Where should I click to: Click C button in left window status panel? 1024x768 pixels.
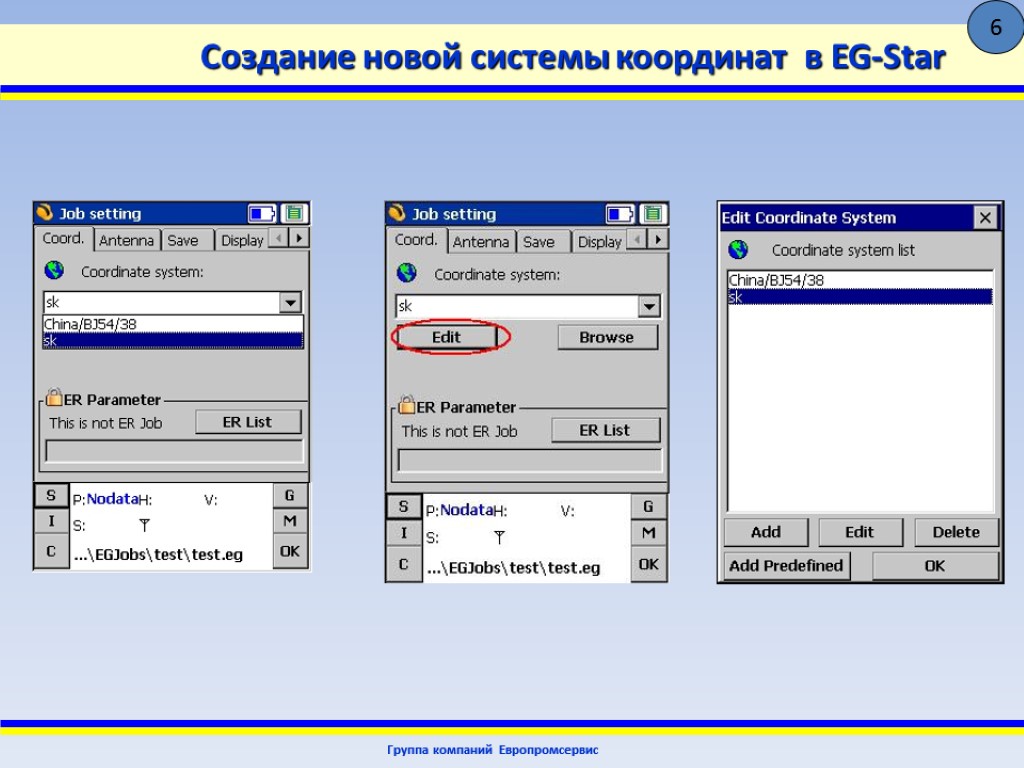pos(51,551)
